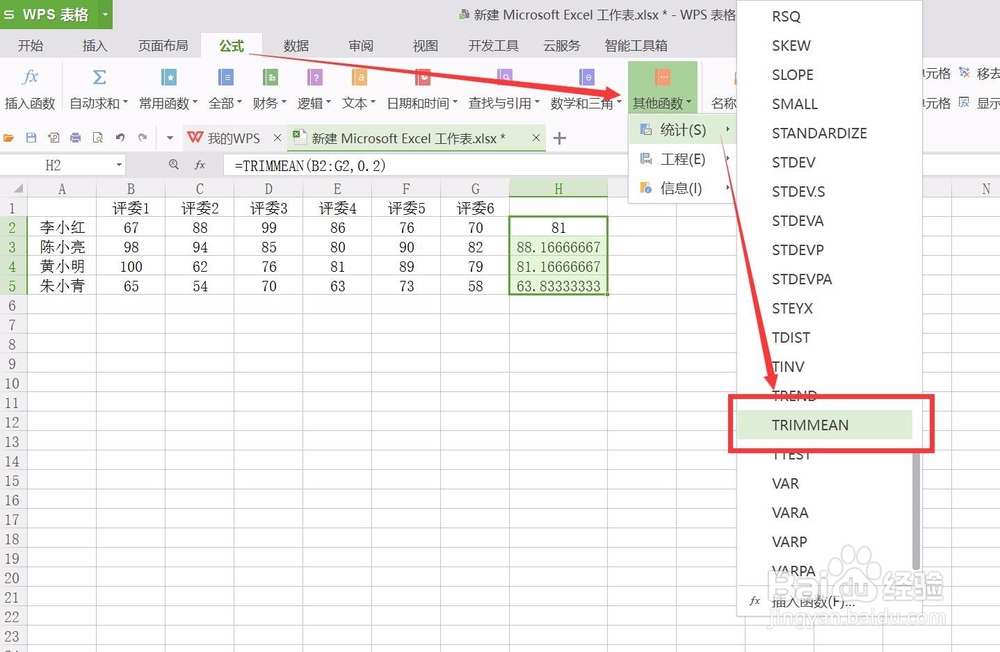Click the Other Functions (其他函数) icon
The width and height of the screenshot is (1000, 652).
[x=663, y=78]
